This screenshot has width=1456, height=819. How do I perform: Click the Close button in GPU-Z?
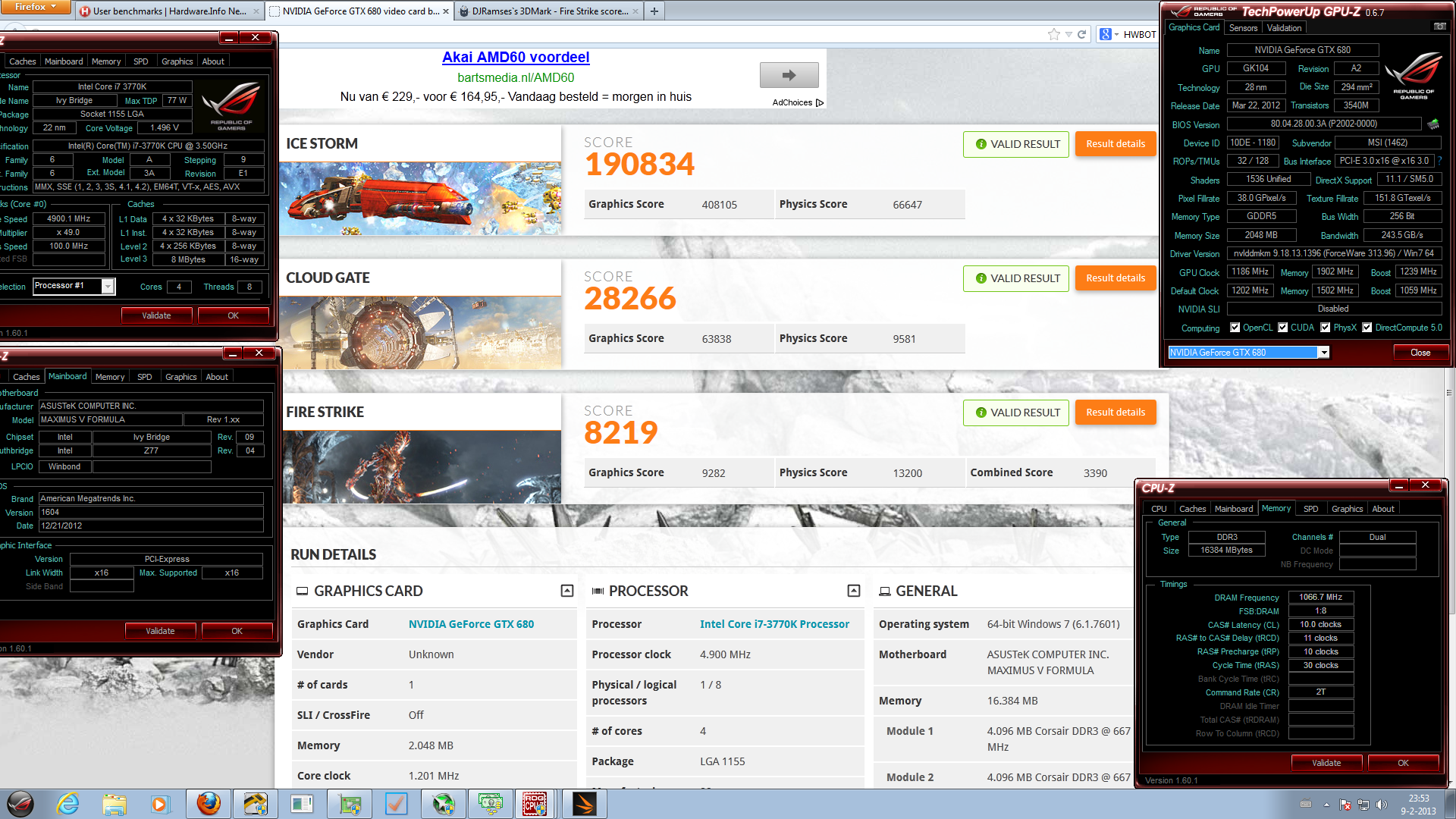point(1420,353)
